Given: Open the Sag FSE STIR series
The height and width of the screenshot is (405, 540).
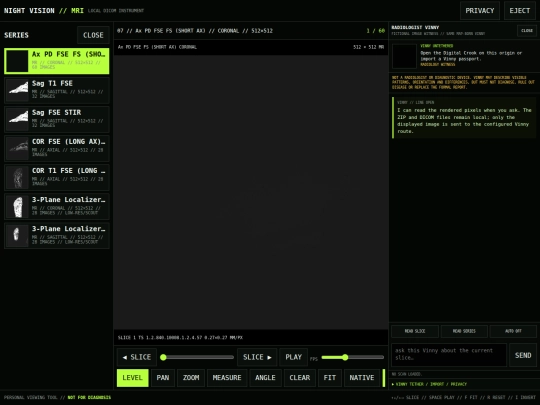Looking at the screenshot, I should coord(56,119).
